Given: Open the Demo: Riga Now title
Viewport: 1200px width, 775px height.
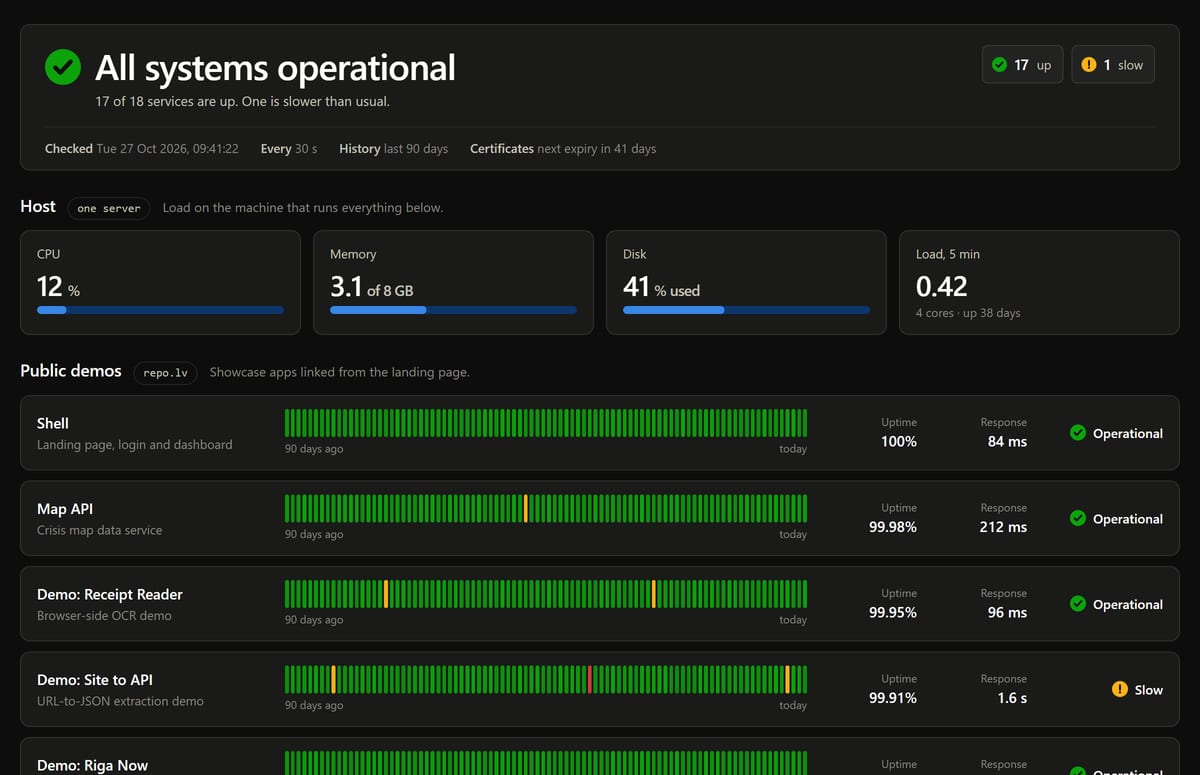Looking at the screenshot, I should coord(92,765).
